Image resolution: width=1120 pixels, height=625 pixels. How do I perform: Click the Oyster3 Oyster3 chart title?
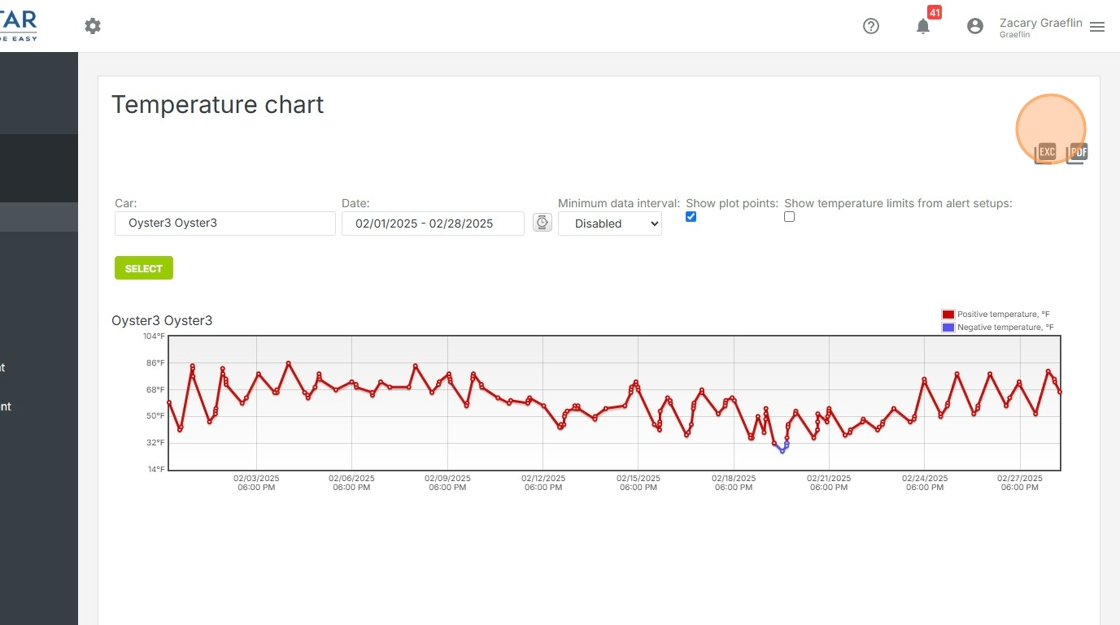(162, 321)
